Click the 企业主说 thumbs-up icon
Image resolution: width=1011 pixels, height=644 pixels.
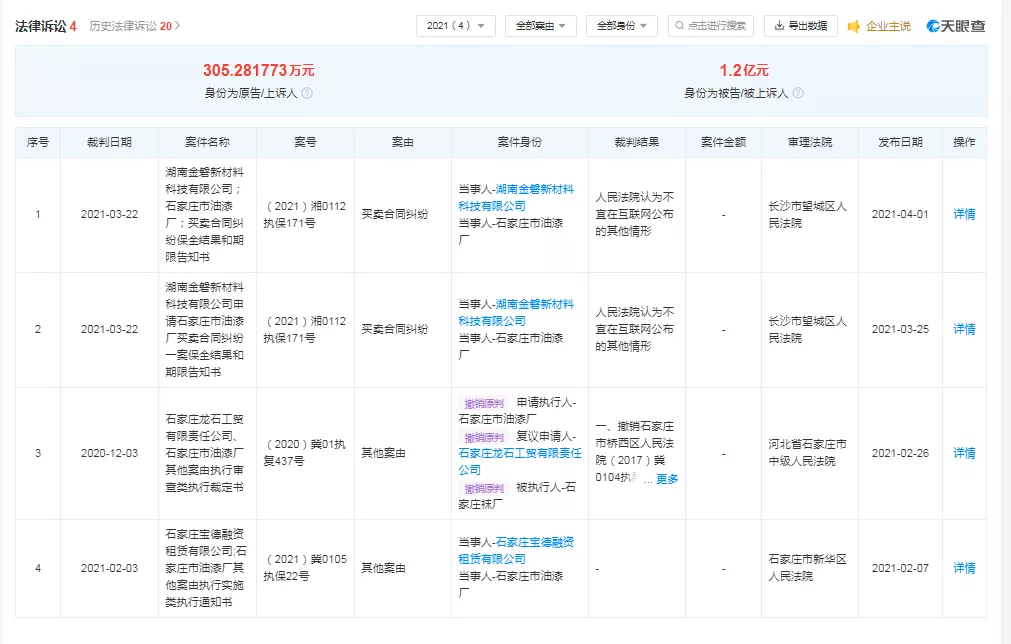tap(853, 26)
